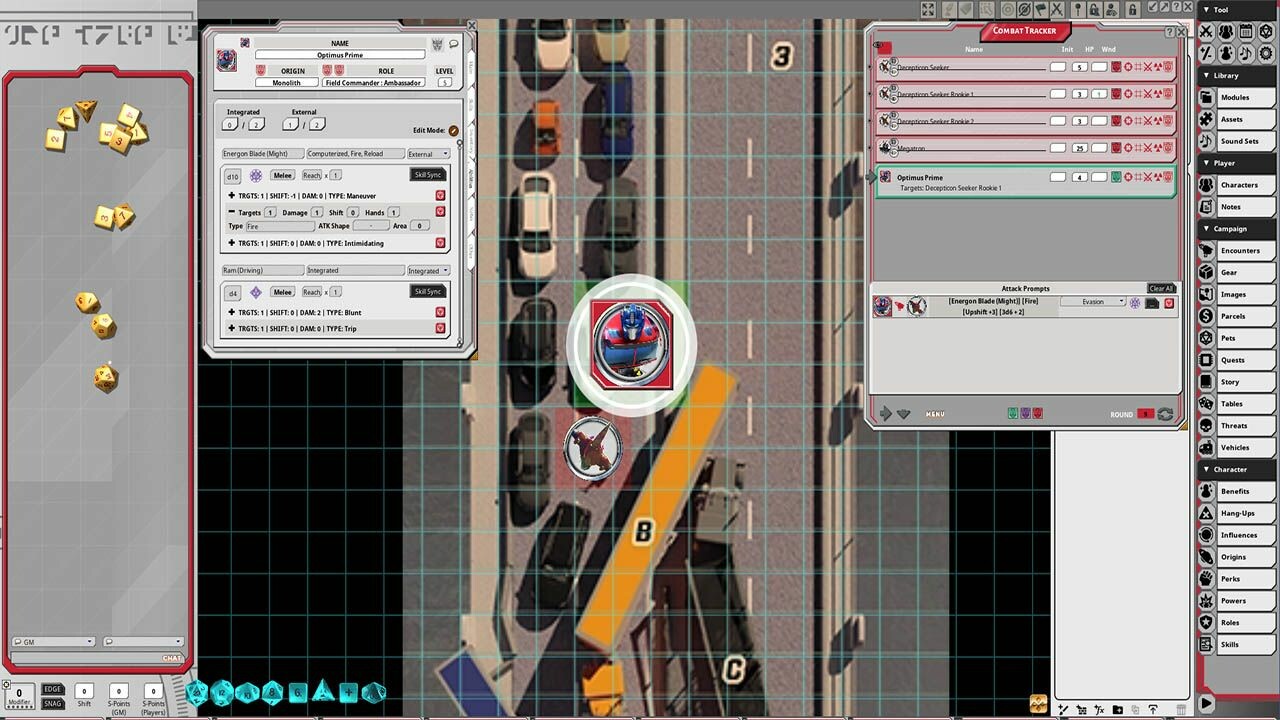Toggle Combat Tracker global visibility eye
1280x720 pixels.
878,46
